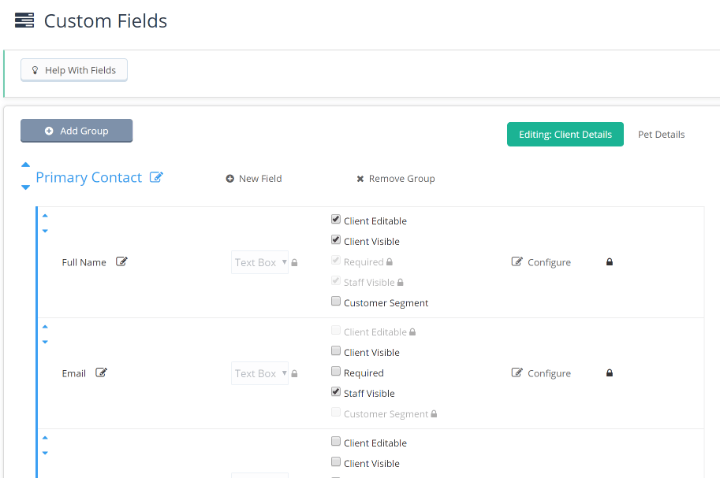720x478 pixels.
Task: Toggle Full Name Customer Segment checkbox
Action: tap(336, 301)
